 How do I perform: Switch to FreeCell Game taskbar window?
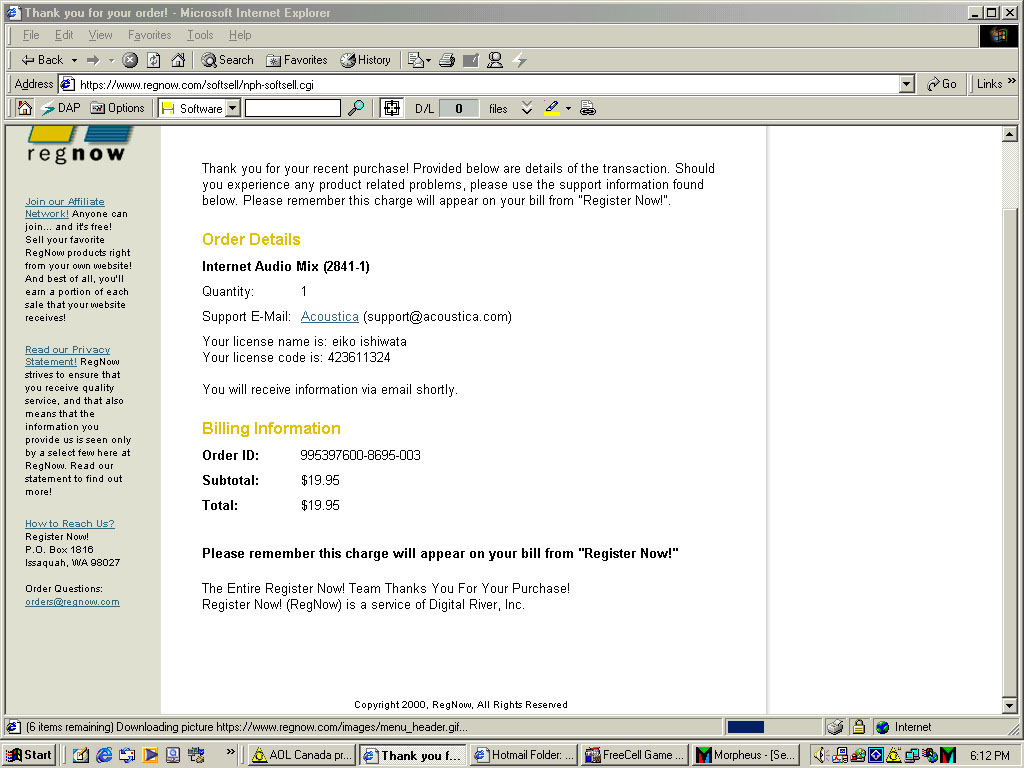pyautogui.click(x=635, y=756)
